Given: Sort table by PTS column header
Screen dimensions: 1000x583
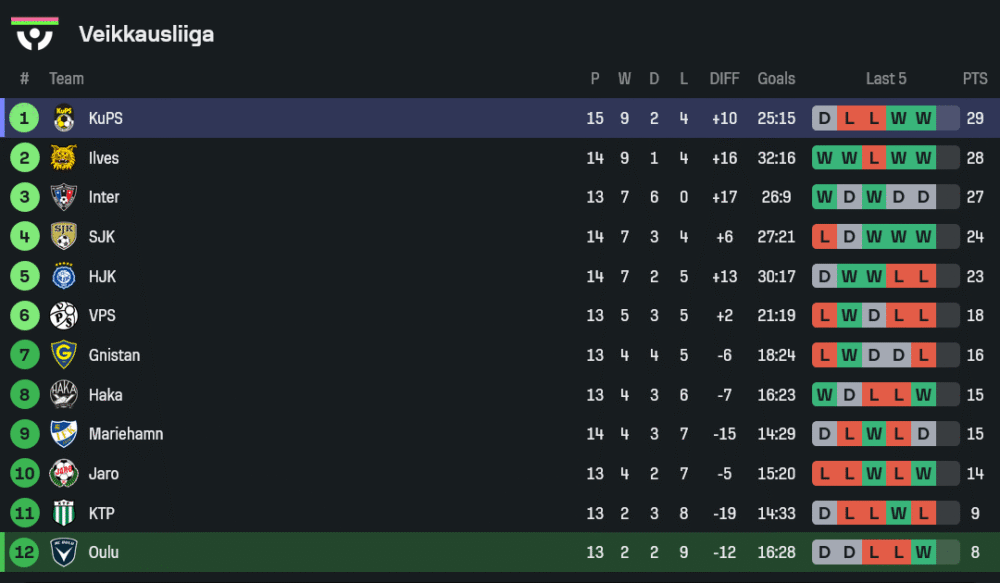Looking at the screenshot, I should coord(975,79).
